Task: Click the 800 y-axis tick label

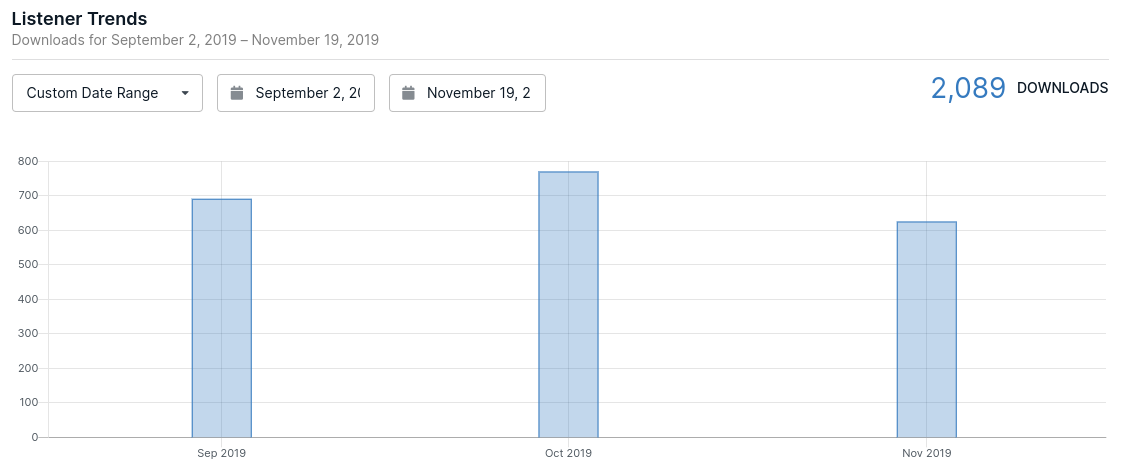Action: (28, 161)
